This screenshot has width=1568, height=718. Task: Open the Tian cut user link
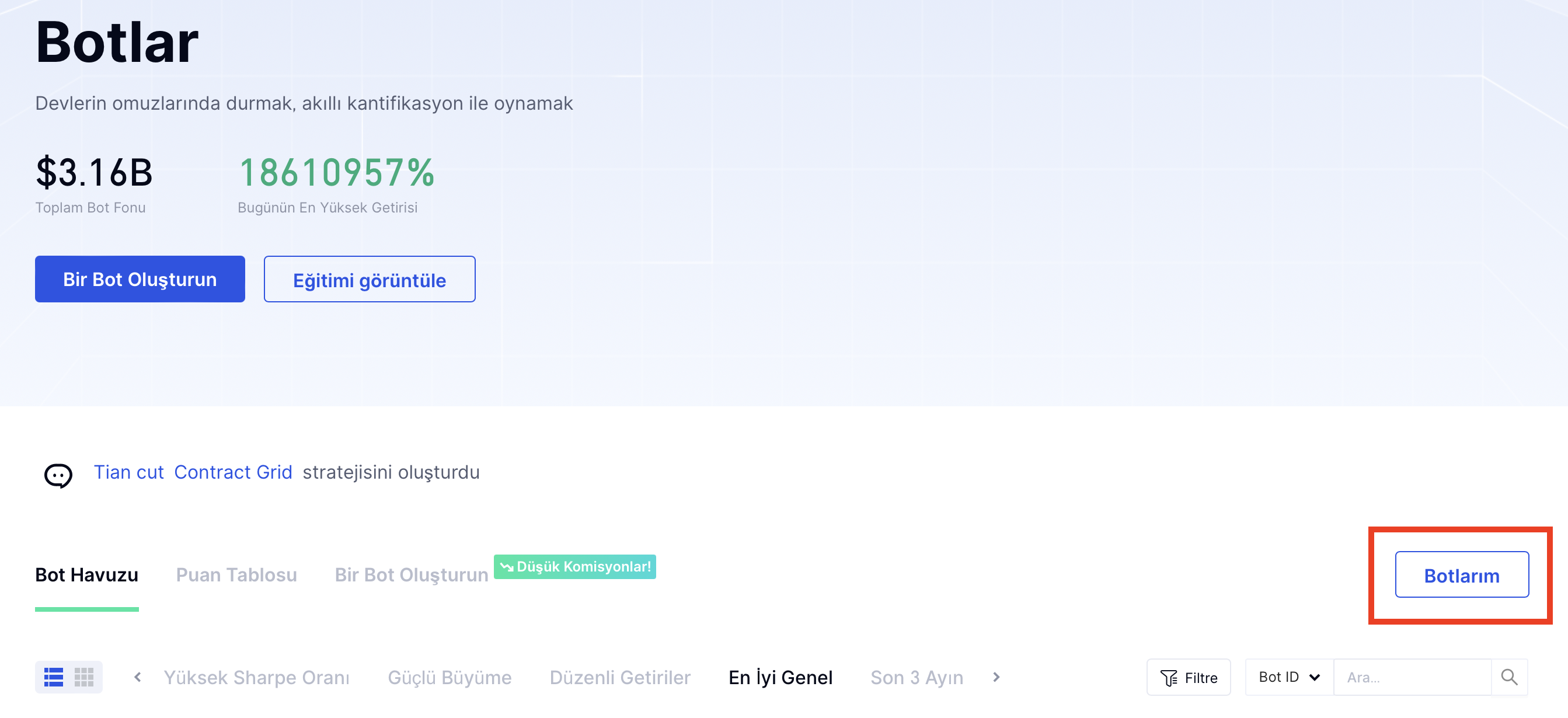pyautogui.click(x=128, y=472)
